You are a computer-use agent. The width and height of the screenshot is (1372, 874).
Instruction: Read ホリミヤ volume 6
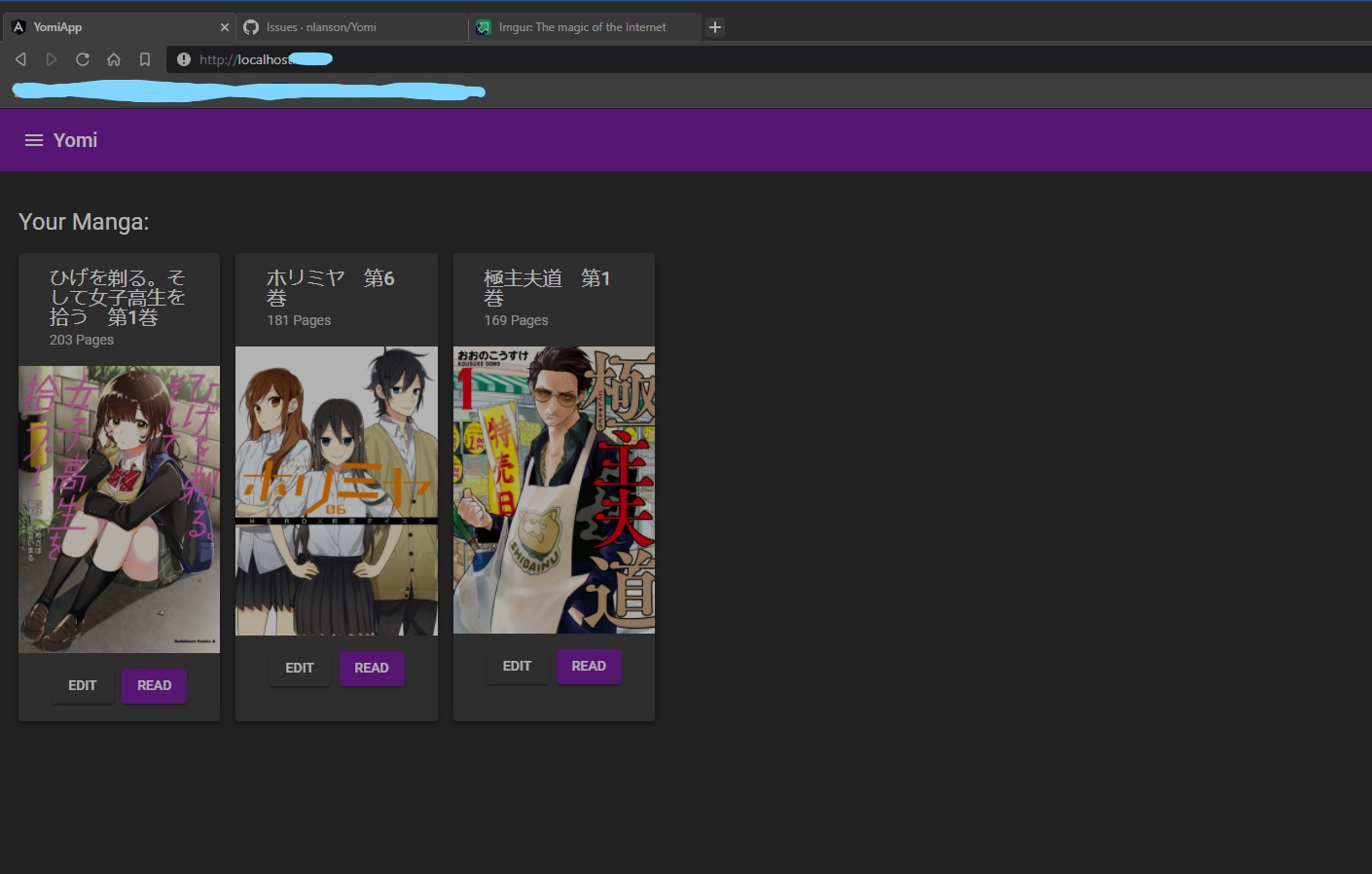click(372, 668)
